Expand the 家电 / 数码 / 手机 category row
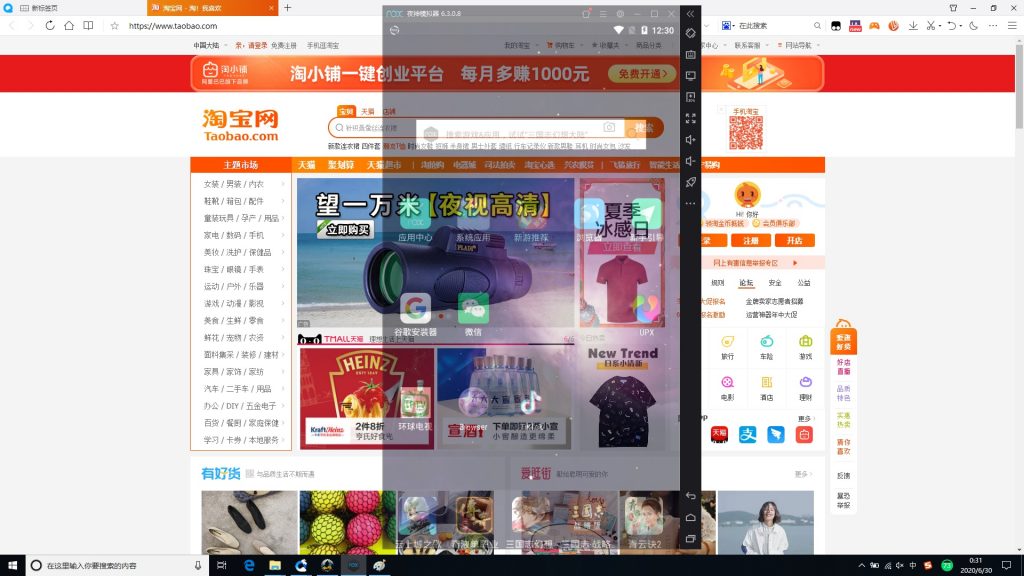Viewport: 1024px width, 576px height. [241, 235]
